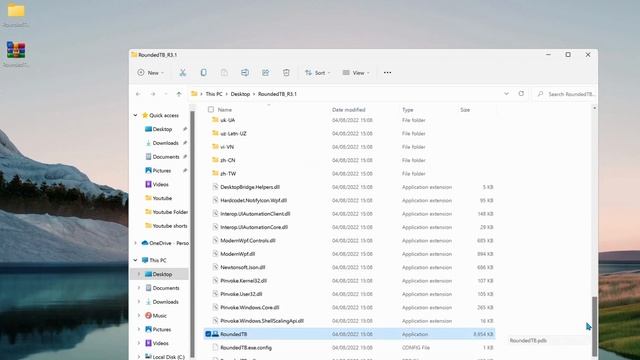The height and width of the screenshot is (360, 640).
Task: Select the vi-VN folder
Action: pyautogui.click(x=227, y=147)
